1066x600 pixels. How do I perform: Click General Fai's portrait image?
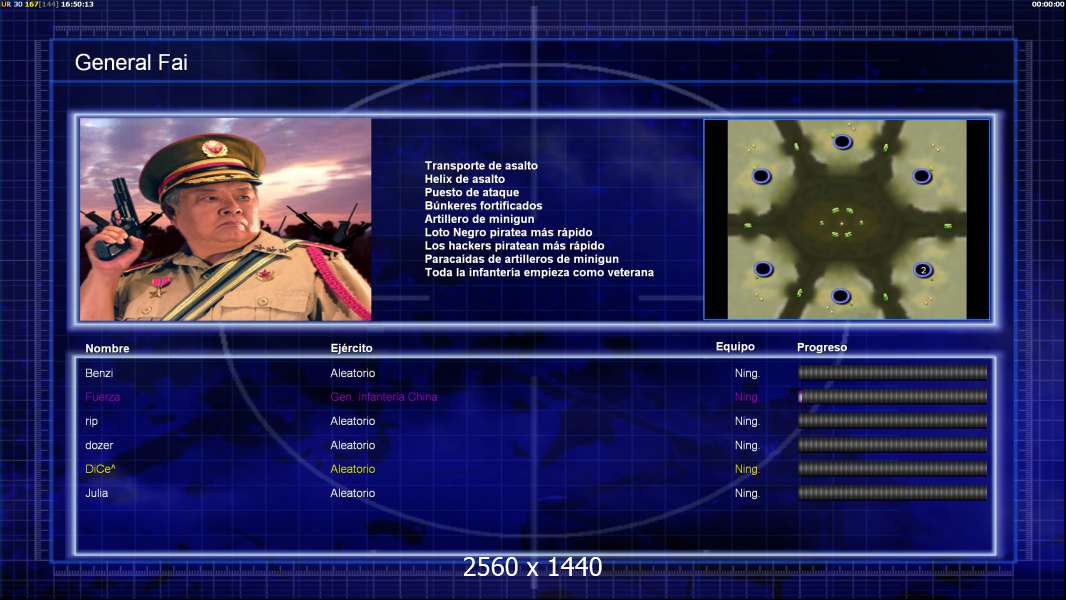[x=226, y=219]
